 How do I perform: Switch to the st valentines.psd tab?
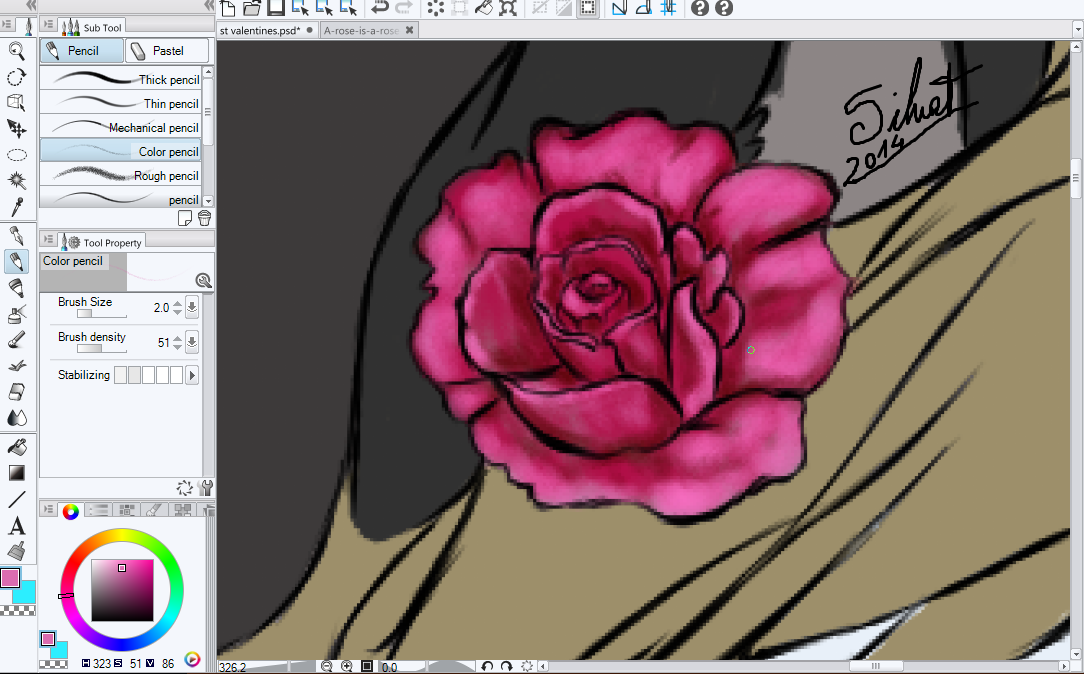pos(266,30)
